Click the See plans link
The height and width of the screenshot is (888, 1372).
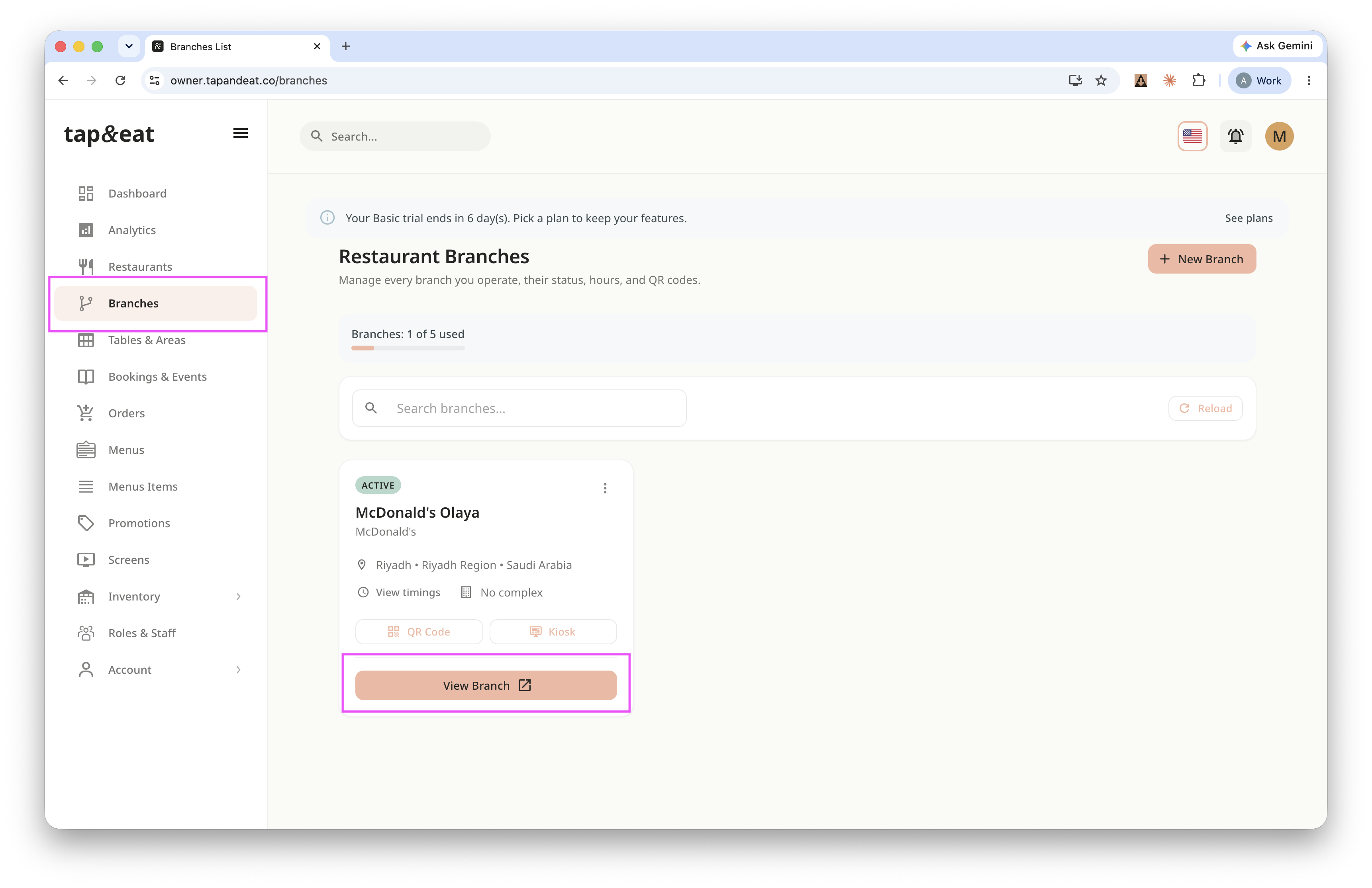(x=1249, y=218)
